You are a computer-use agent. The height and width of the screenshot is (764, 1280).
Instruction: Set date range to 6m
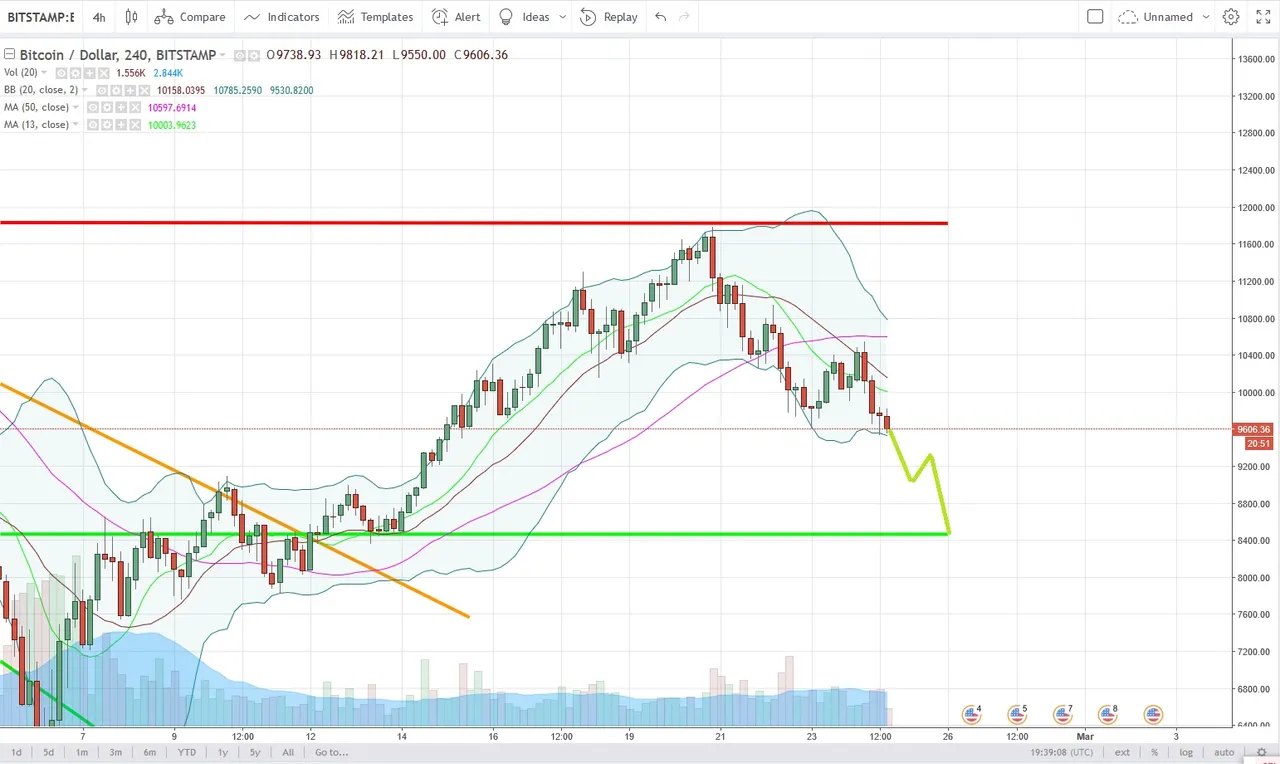(150, 752)
